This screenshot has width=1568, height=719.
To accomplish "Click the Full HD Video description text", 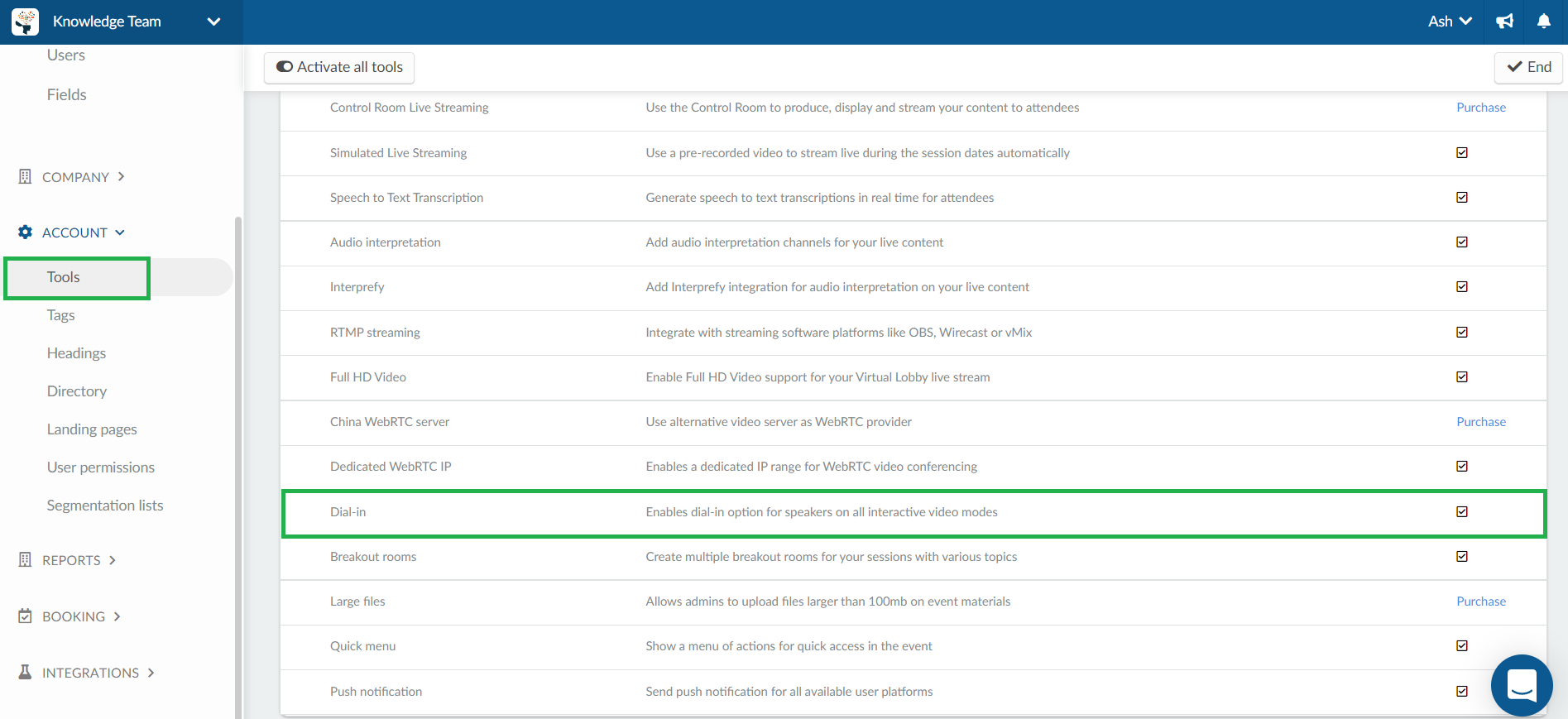I will (818, 377).
